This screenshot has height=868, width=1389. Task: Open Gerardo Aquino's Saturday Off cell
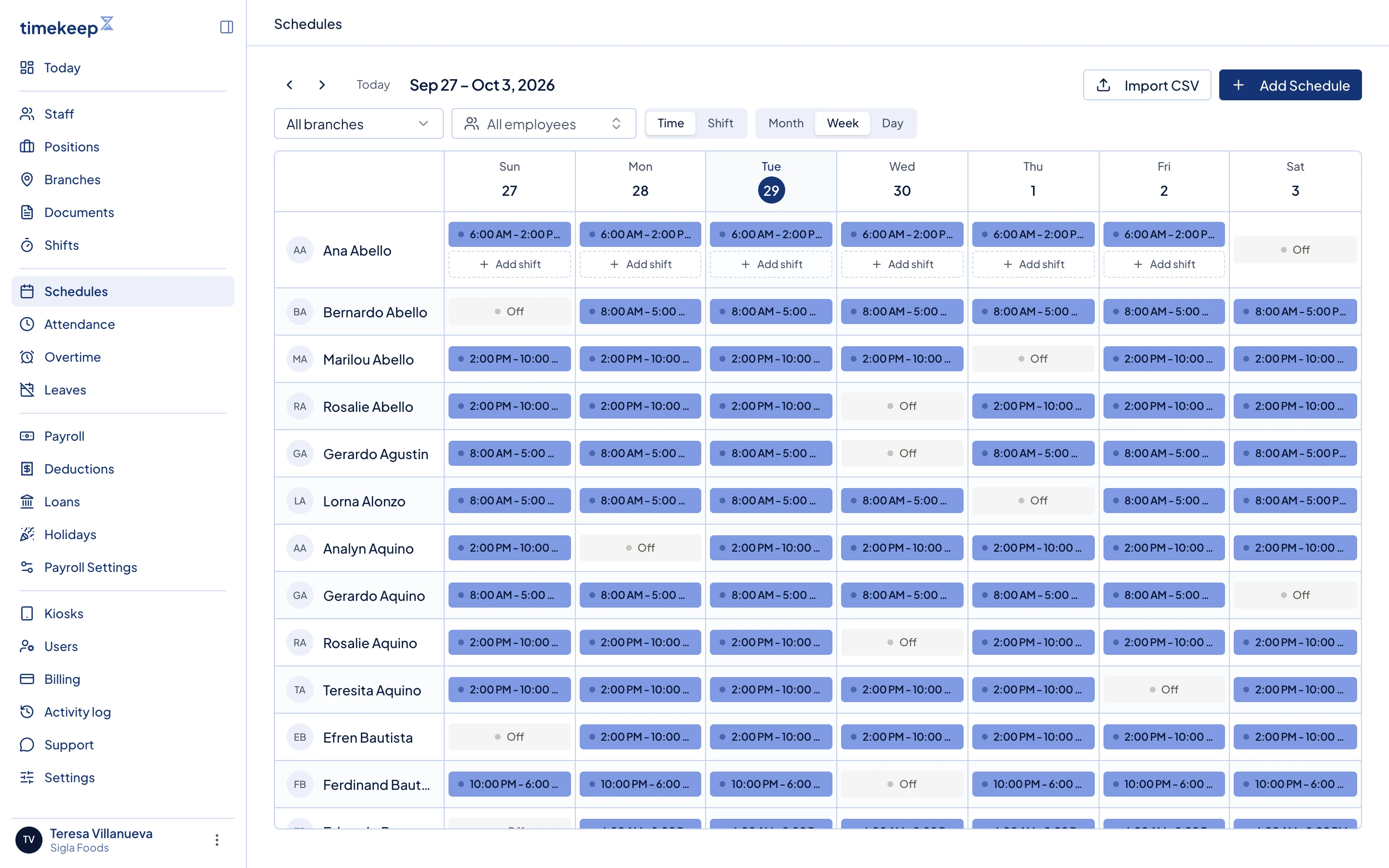[x=1295, y=596]
